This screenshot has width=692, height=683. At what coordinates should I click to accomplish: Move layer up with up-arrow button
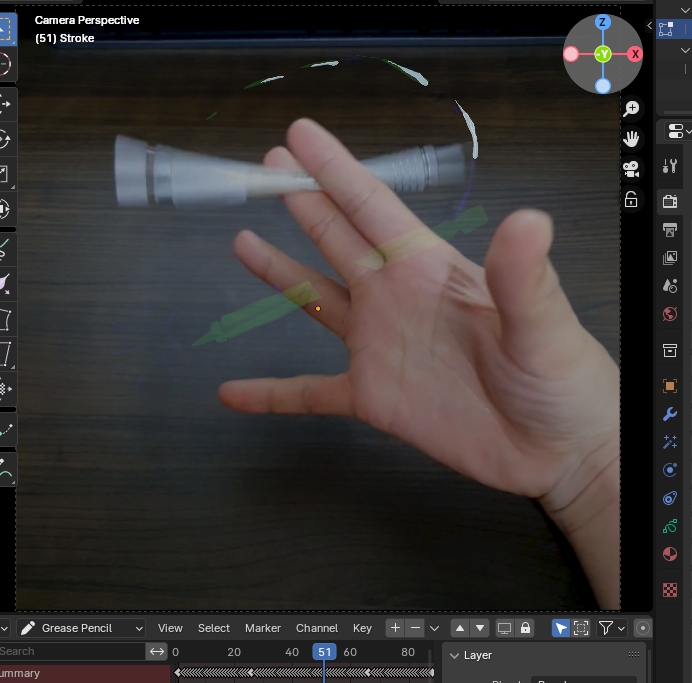point(460,628)
